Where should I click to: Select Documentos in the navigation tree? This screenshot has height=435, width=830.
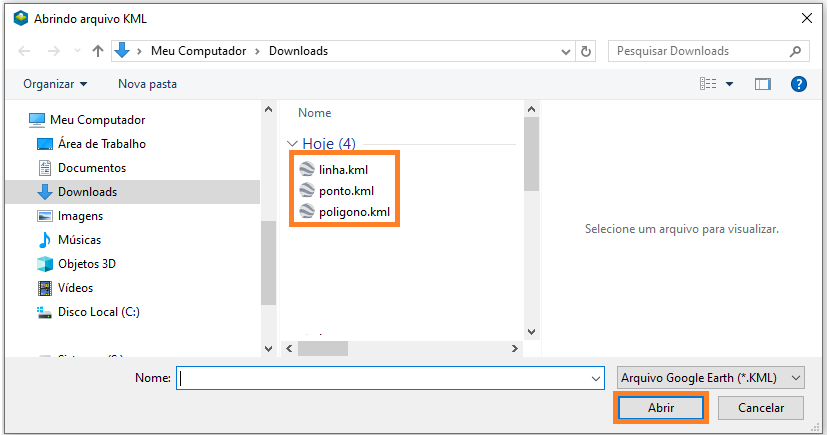click(92, 168)
